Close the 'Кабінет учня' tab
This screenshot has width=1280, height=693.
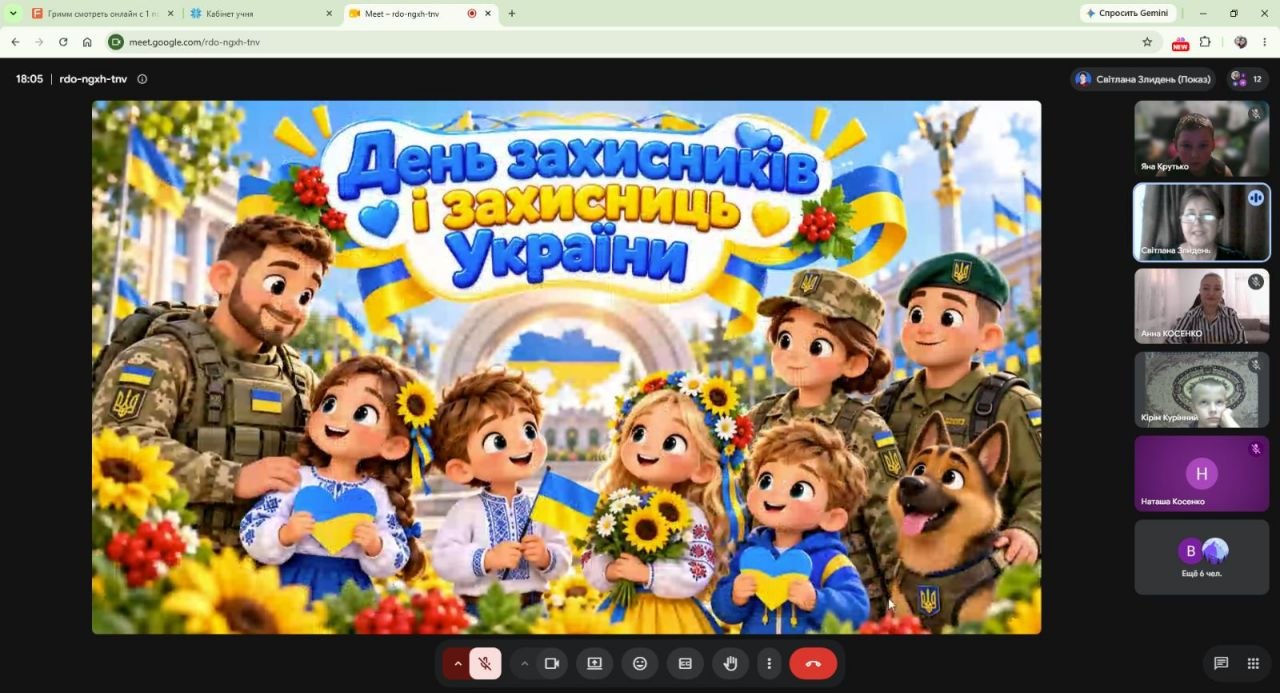329,14
